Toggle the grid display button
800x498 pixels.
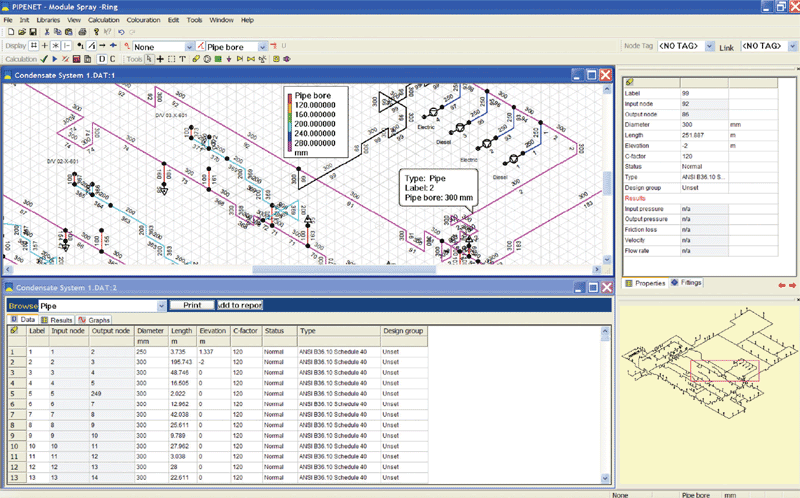pos(34,46)
